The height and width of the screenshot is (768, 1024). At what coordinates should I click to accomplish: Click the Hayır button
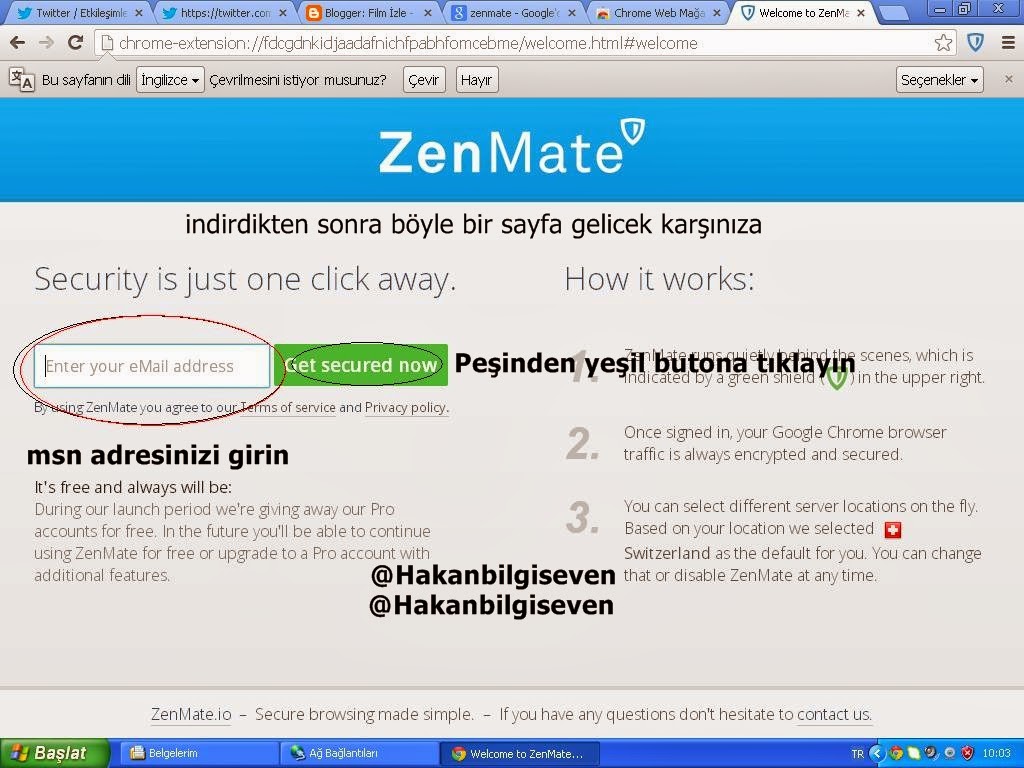(x=477, y=80)
